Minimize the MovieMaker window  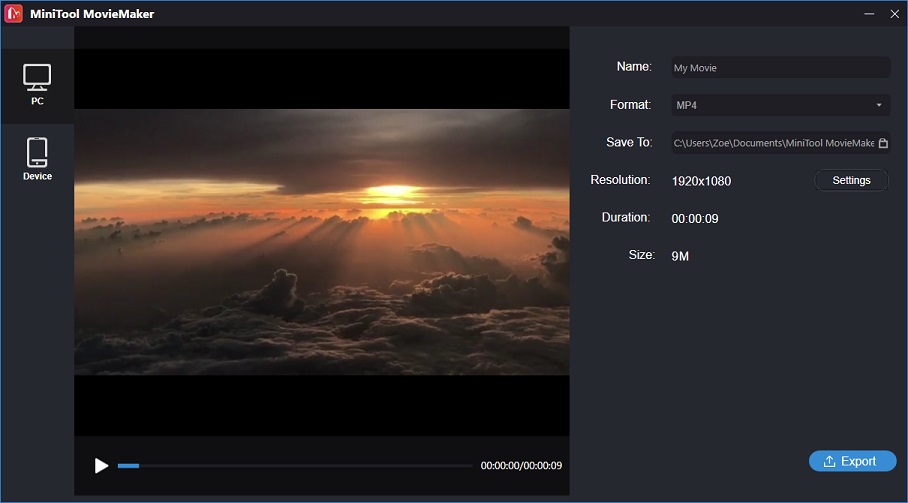point(869,13)
